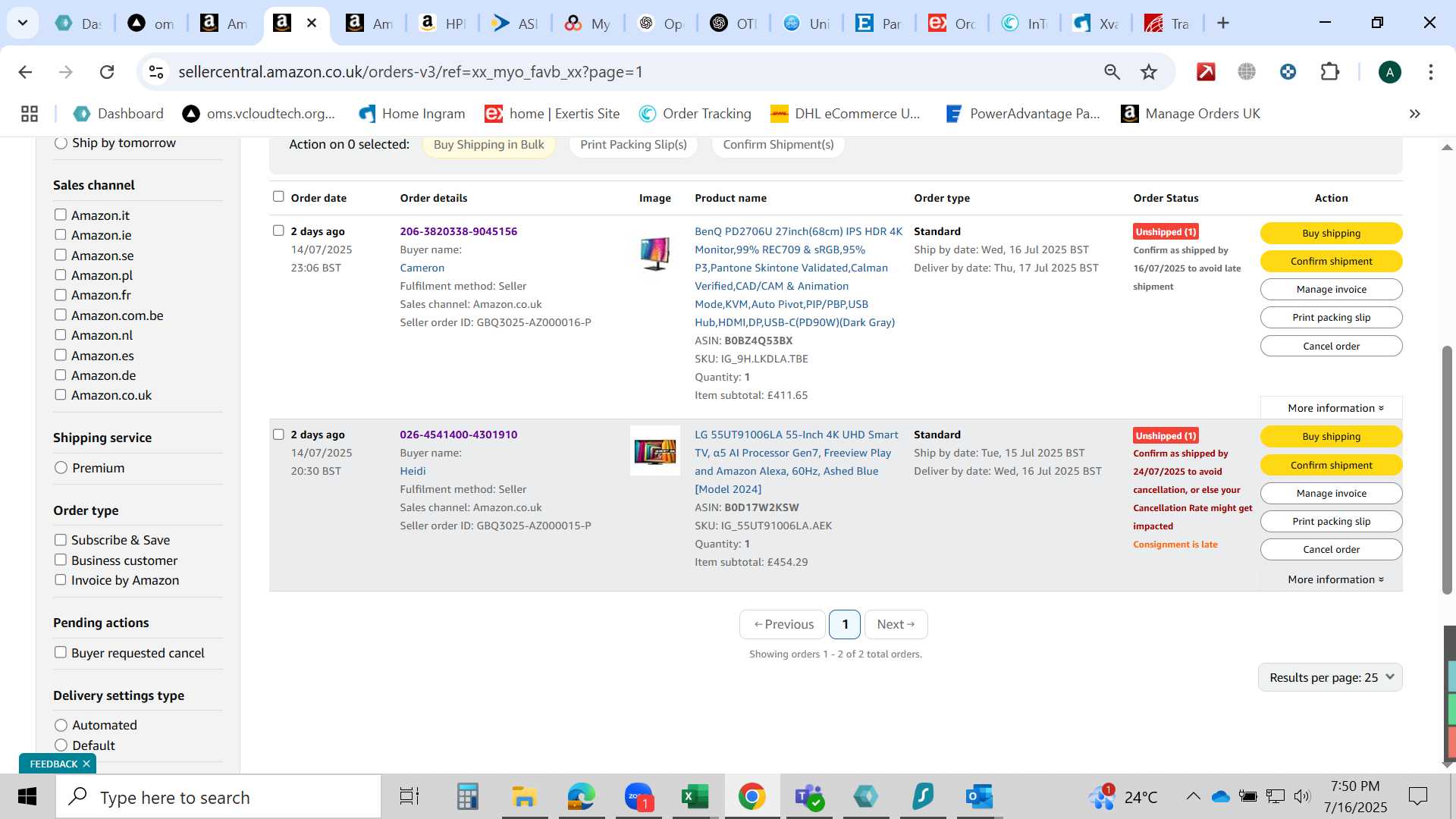
Task: Reload the current page
Action: tap(107, 72)
